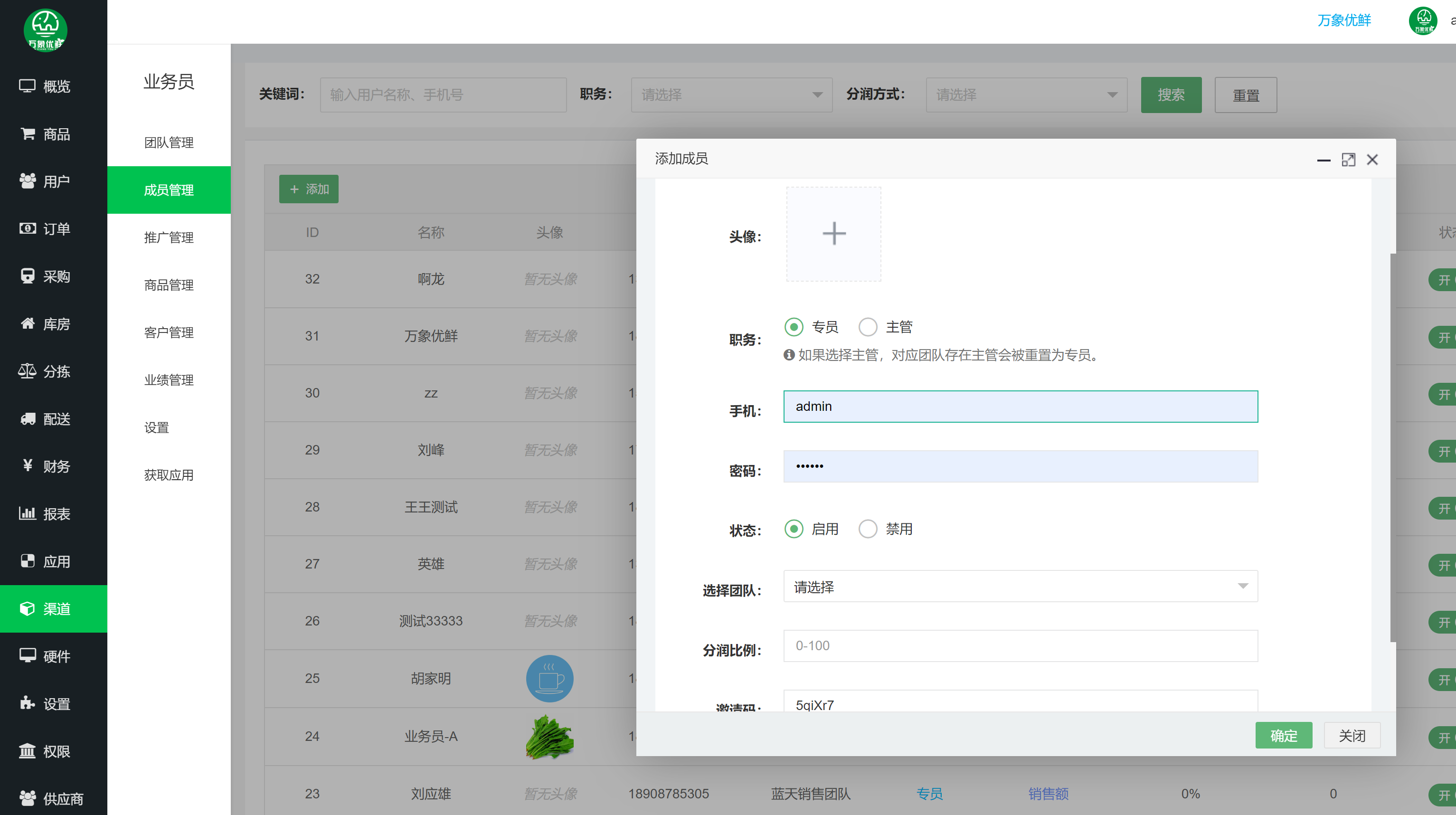Open 推广管理 submenu item

click(x=169, y=237)
